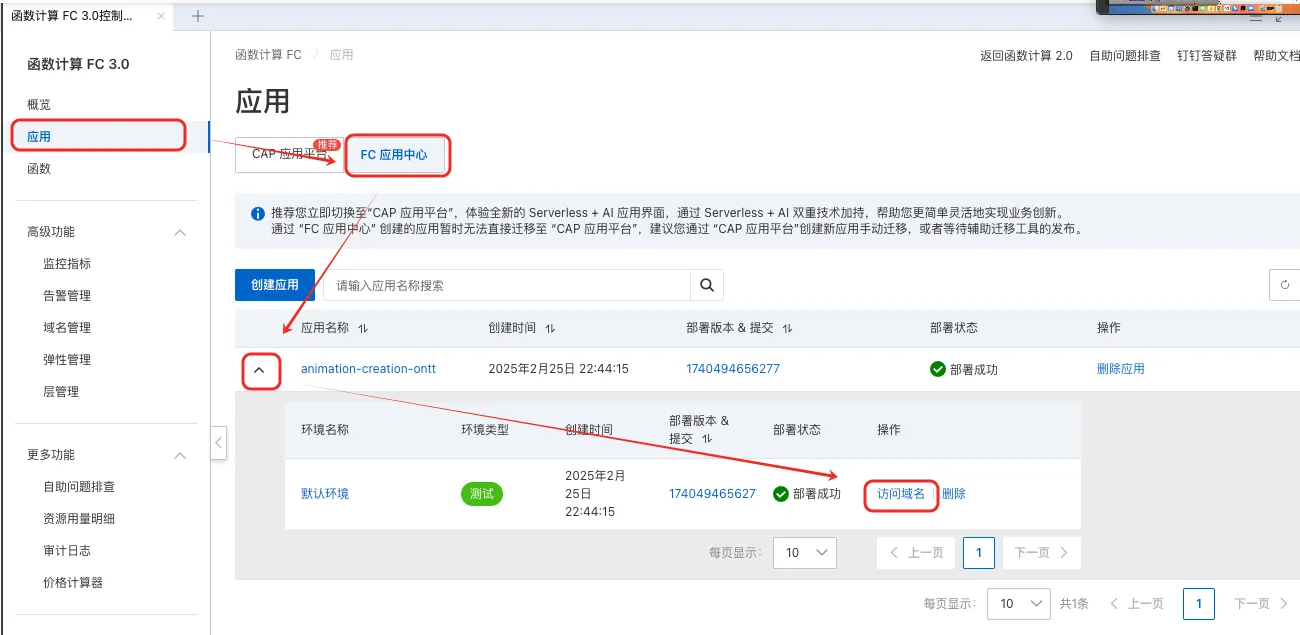The width and height of the screenshot is (1300, 635).
Task: Open 概览 in the sidebar
Action: pos(39,104)
